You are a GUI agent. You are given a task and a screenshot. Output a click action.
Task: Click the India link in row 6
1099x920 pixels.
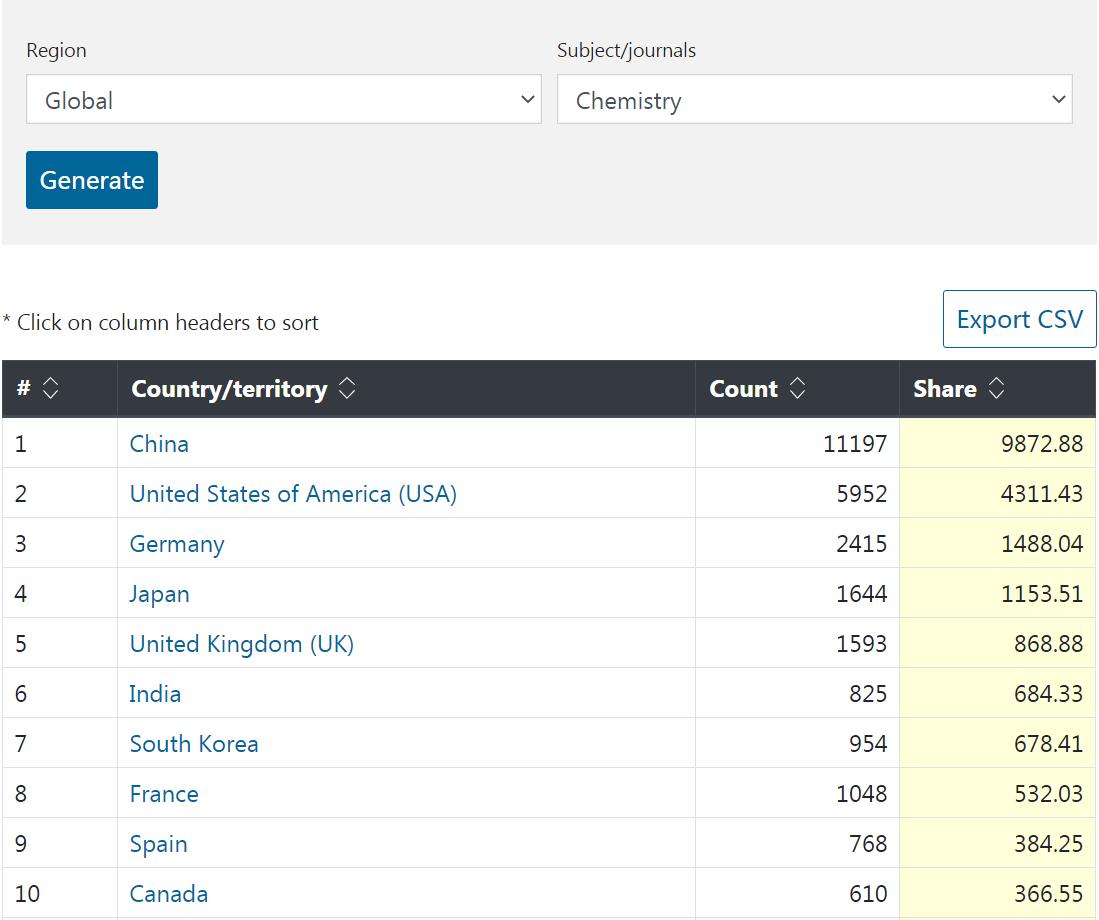[x=155, y=694]
